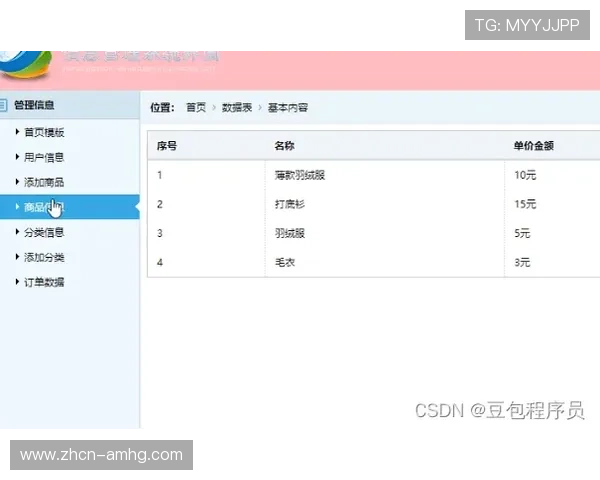Click the 3元 price cell
The image size is (600, 480).
522,262
